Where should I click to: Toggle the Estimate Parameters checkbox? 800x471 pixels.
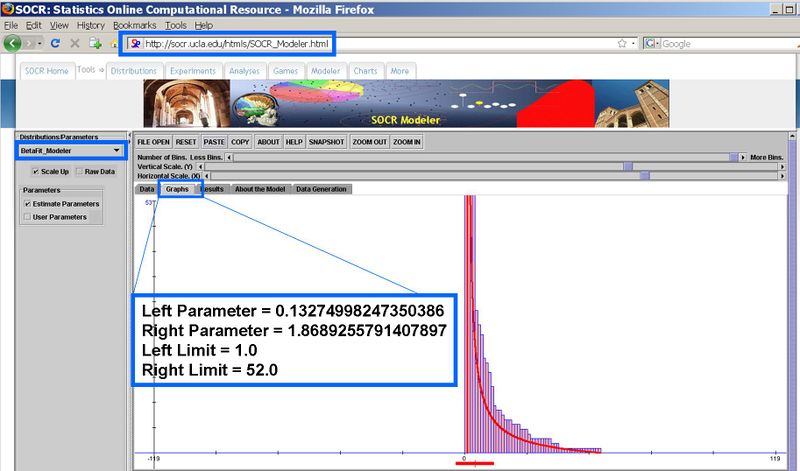[x=28, y=204]
